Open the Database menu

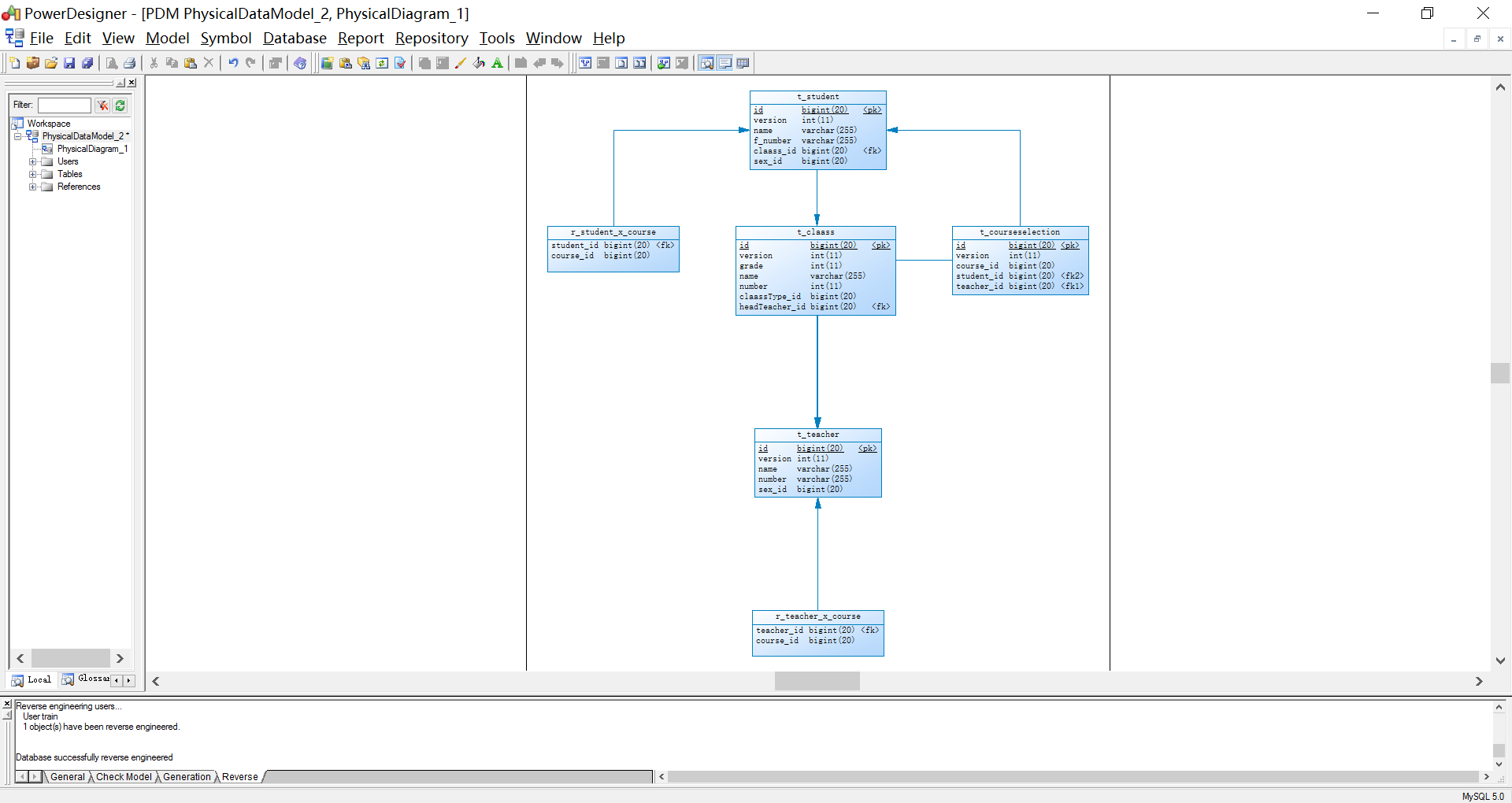(295, 38)
